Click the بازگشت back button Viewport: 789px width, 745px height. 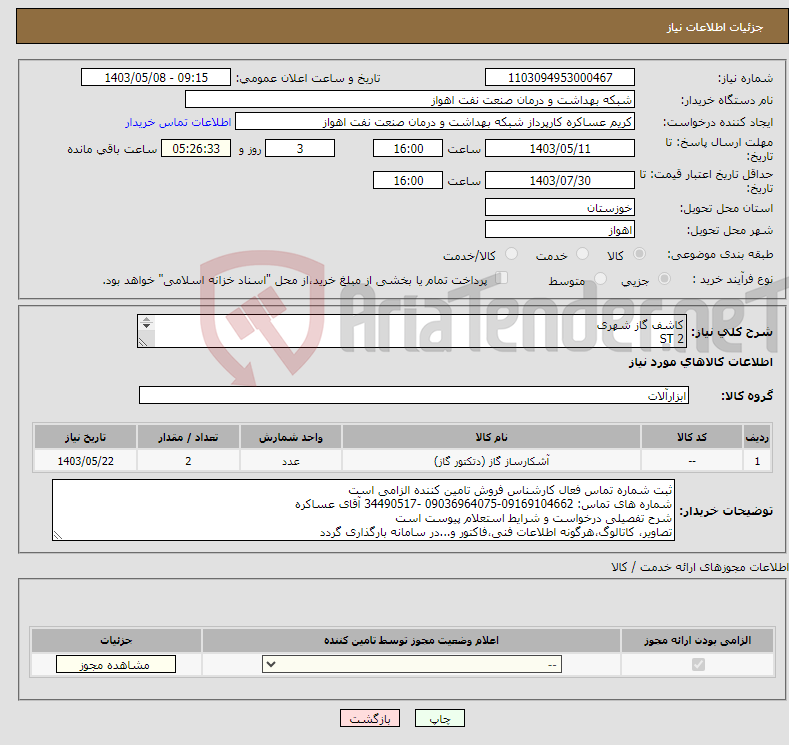pos(369,718)
